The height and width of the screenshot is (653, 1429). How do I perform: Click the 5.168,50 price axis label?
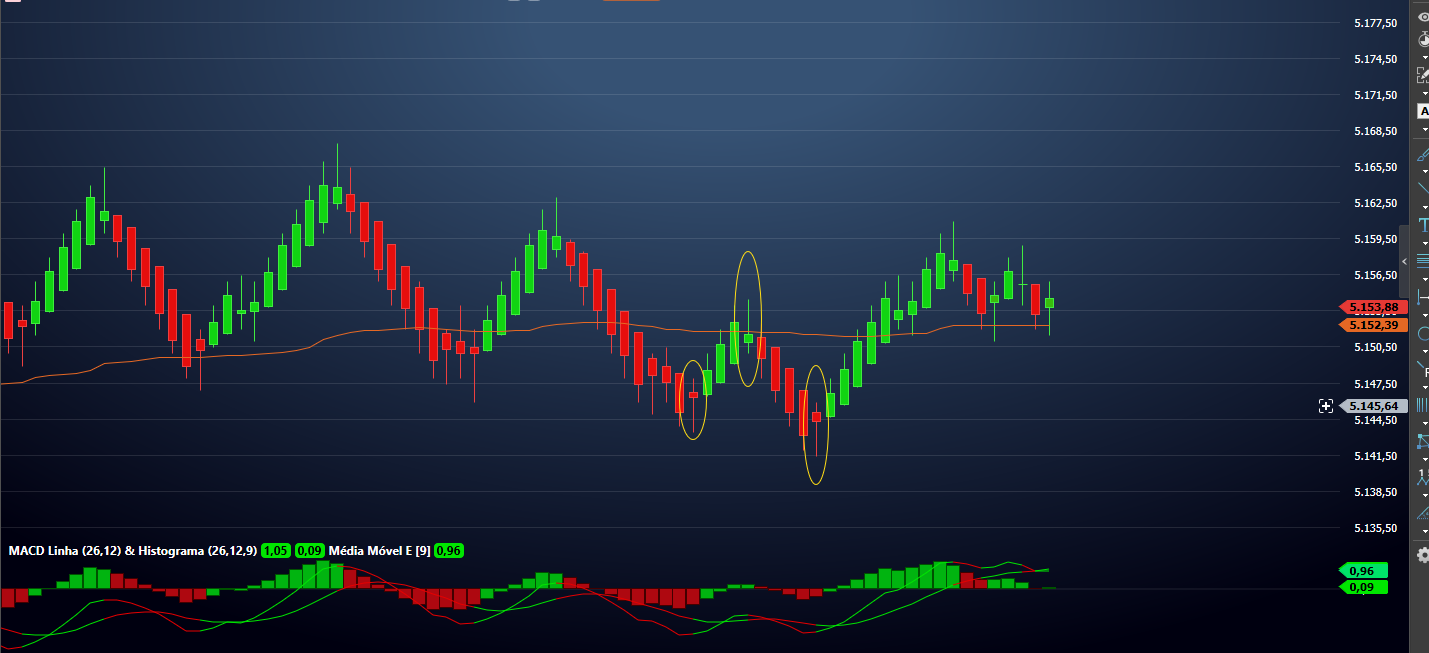(1375, 131)
